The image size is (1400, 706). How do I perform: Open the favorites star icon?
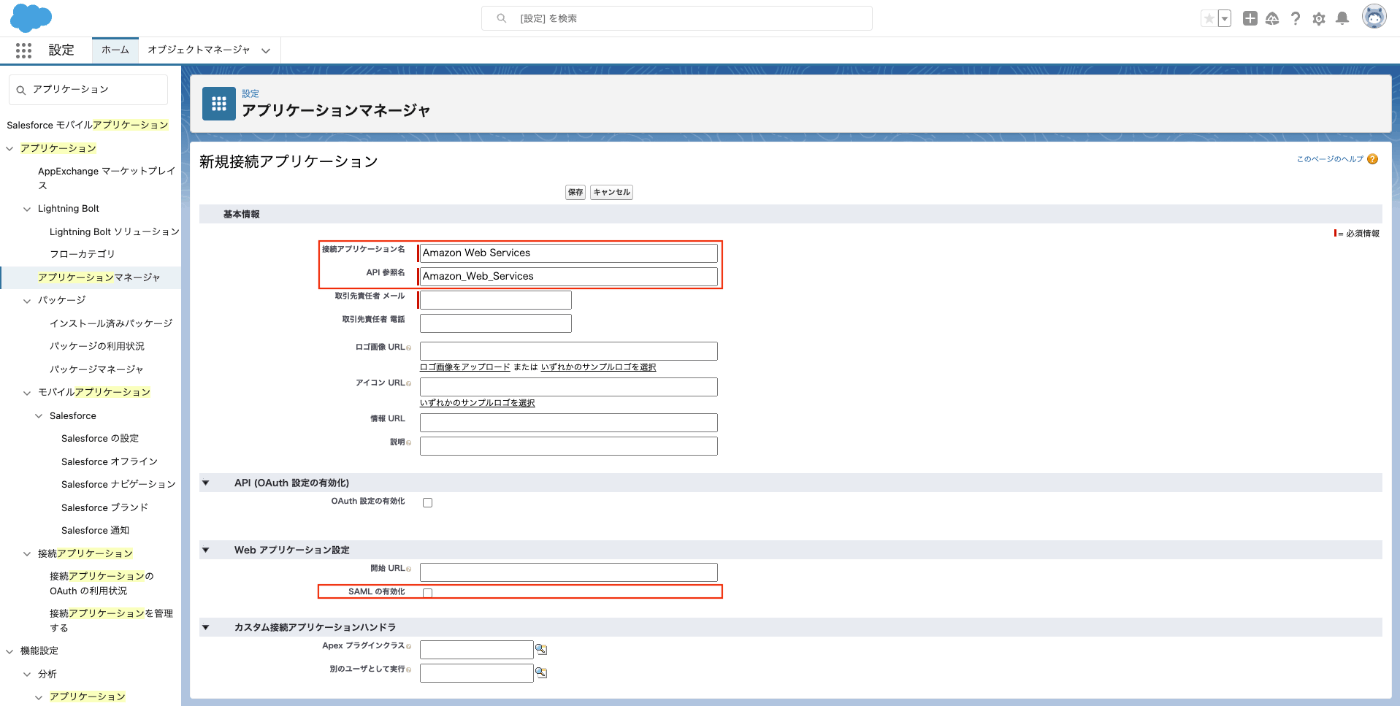pyautogui.click(x=1209, y=18)
